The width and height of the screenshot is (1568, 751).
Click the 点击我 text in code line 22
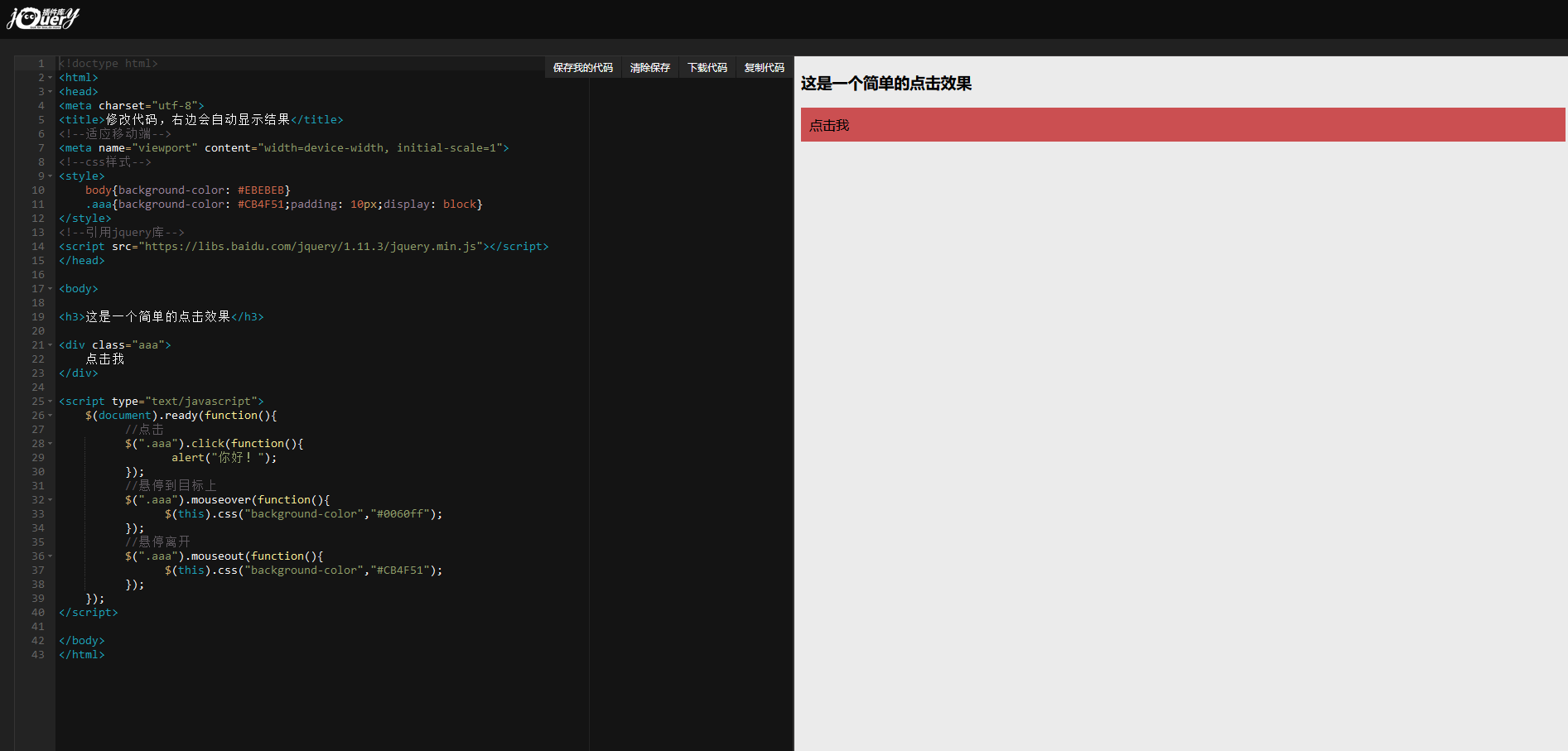coord(105,359)
